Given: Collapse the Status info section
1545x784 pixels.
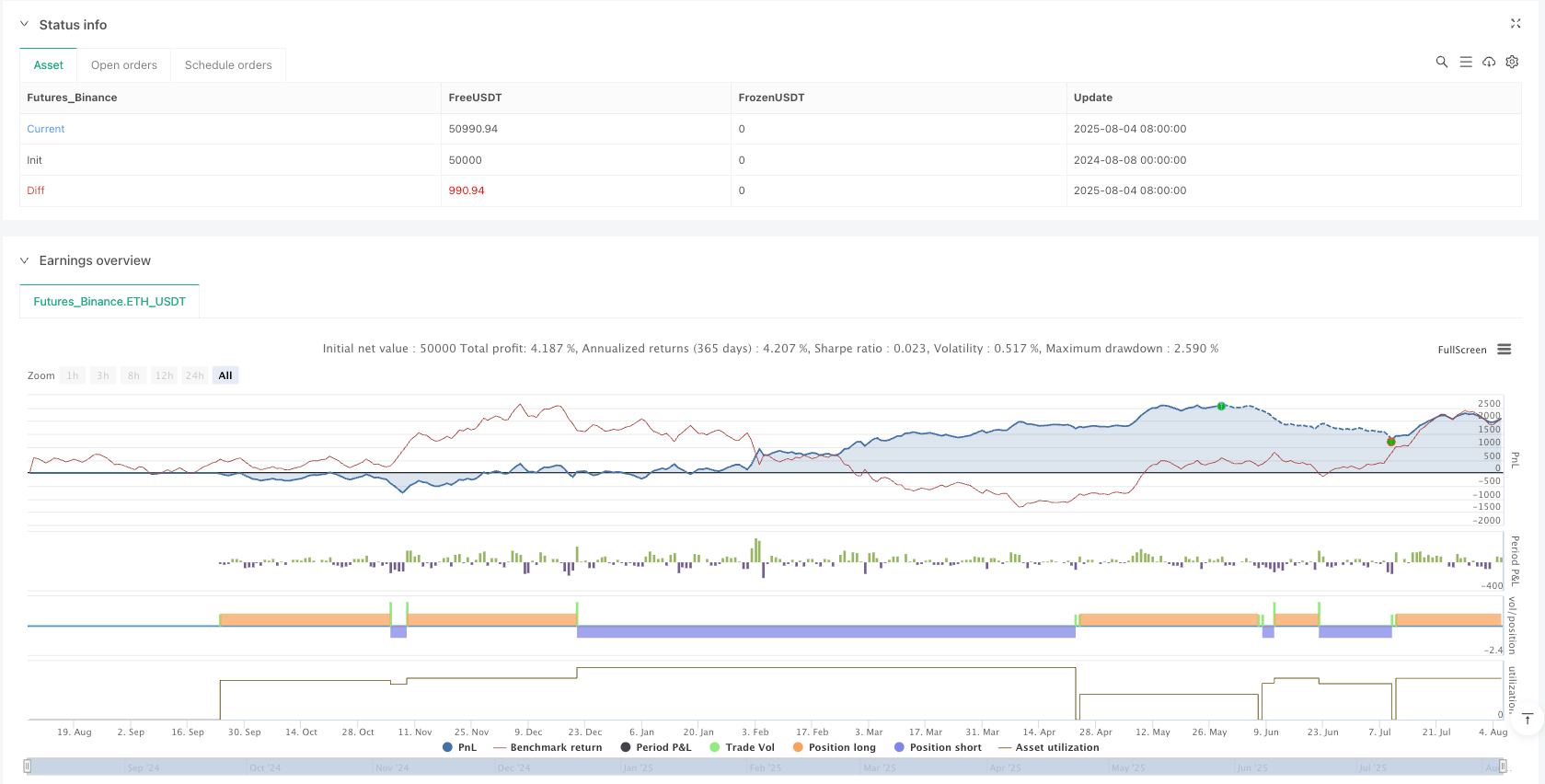Looking at the screenshot, I should (x=24, y=25).
